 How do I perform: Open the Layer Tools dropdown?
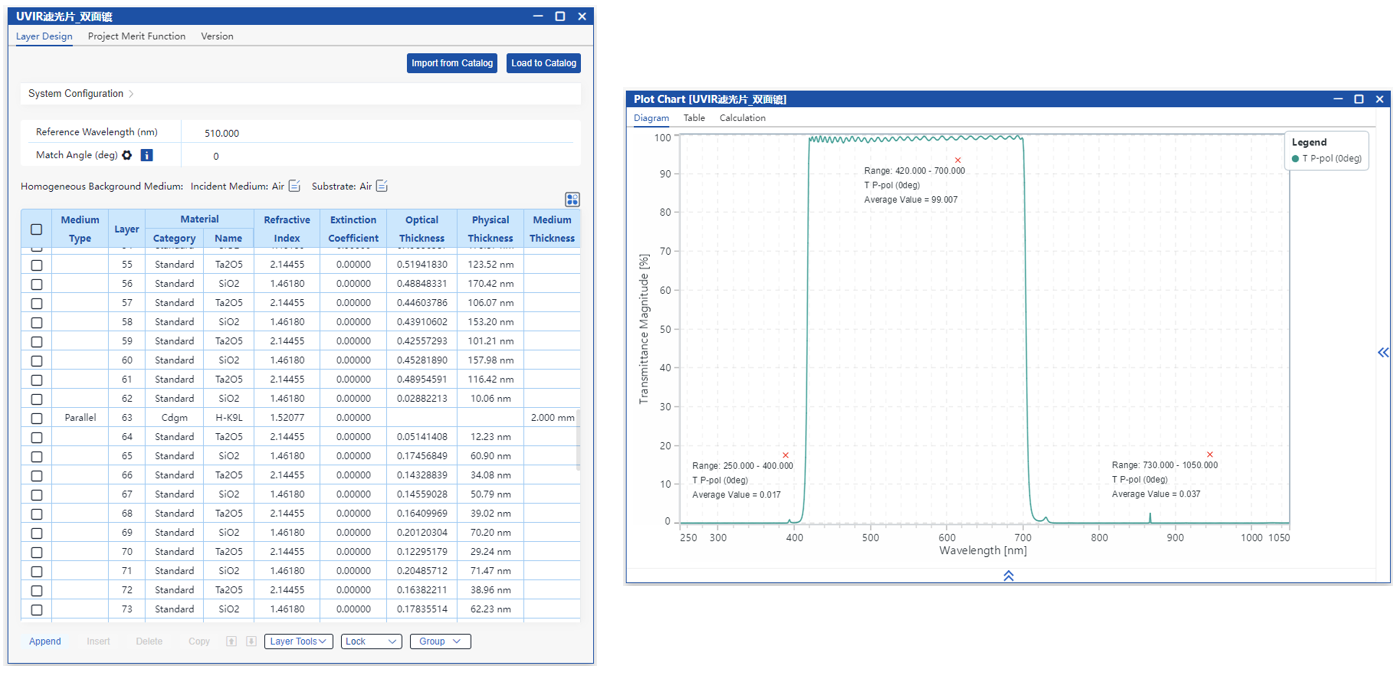(x=299, y=642)
